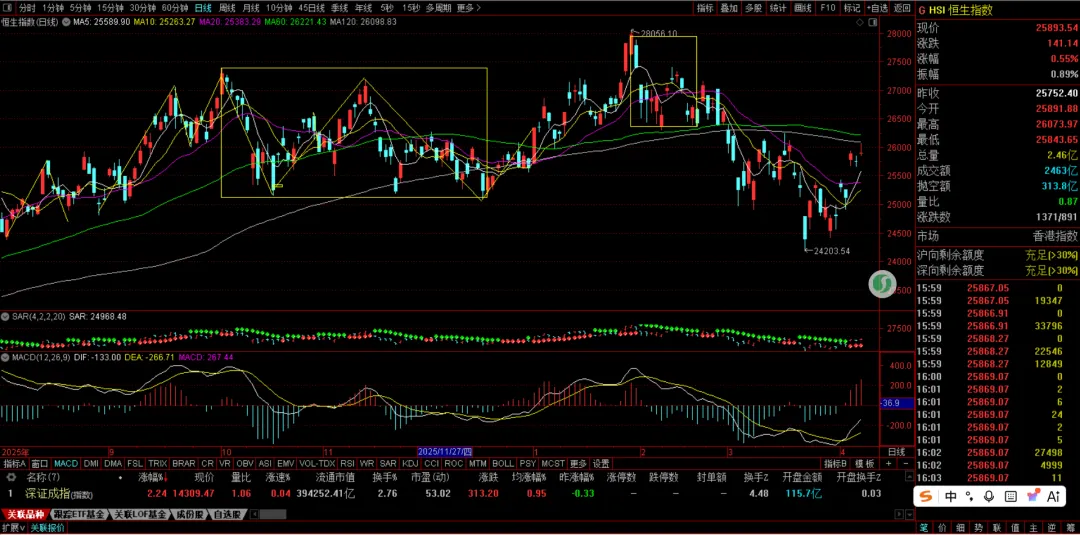Toggle right panel icon near MA header
Image resolution: width=1080 pixels, height=535 pixels.
(873, 22)
